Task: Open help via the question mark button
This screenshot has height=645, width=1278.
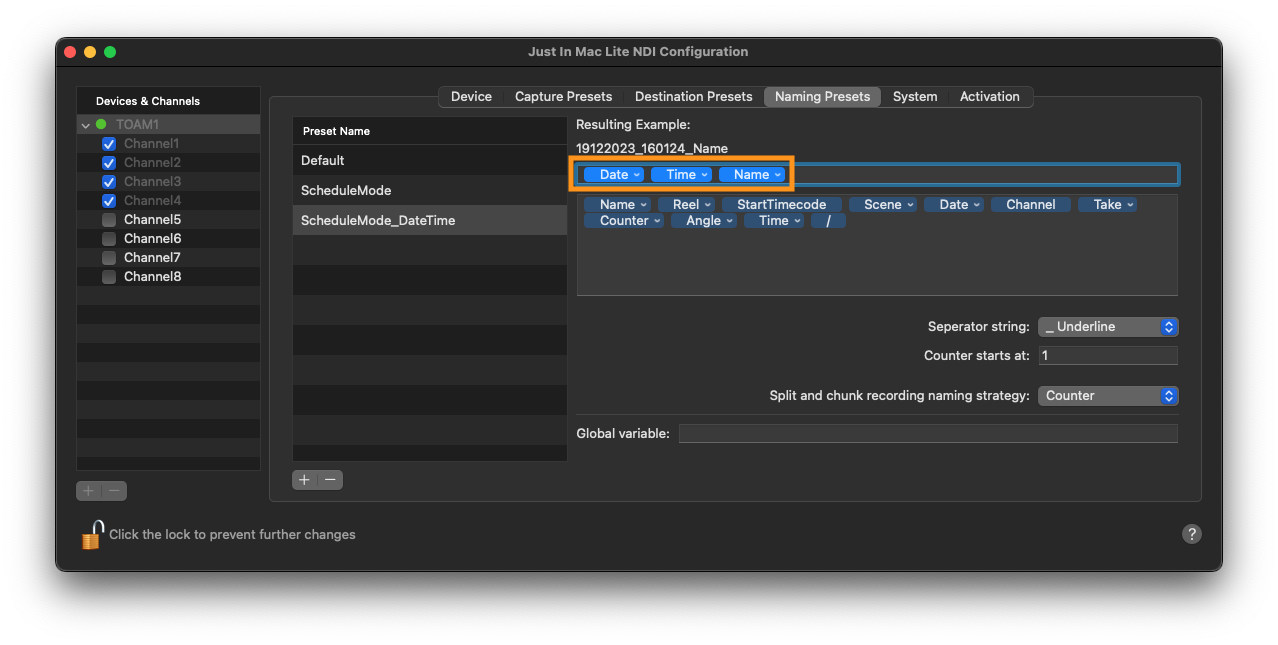Action: coord(1191,534)
